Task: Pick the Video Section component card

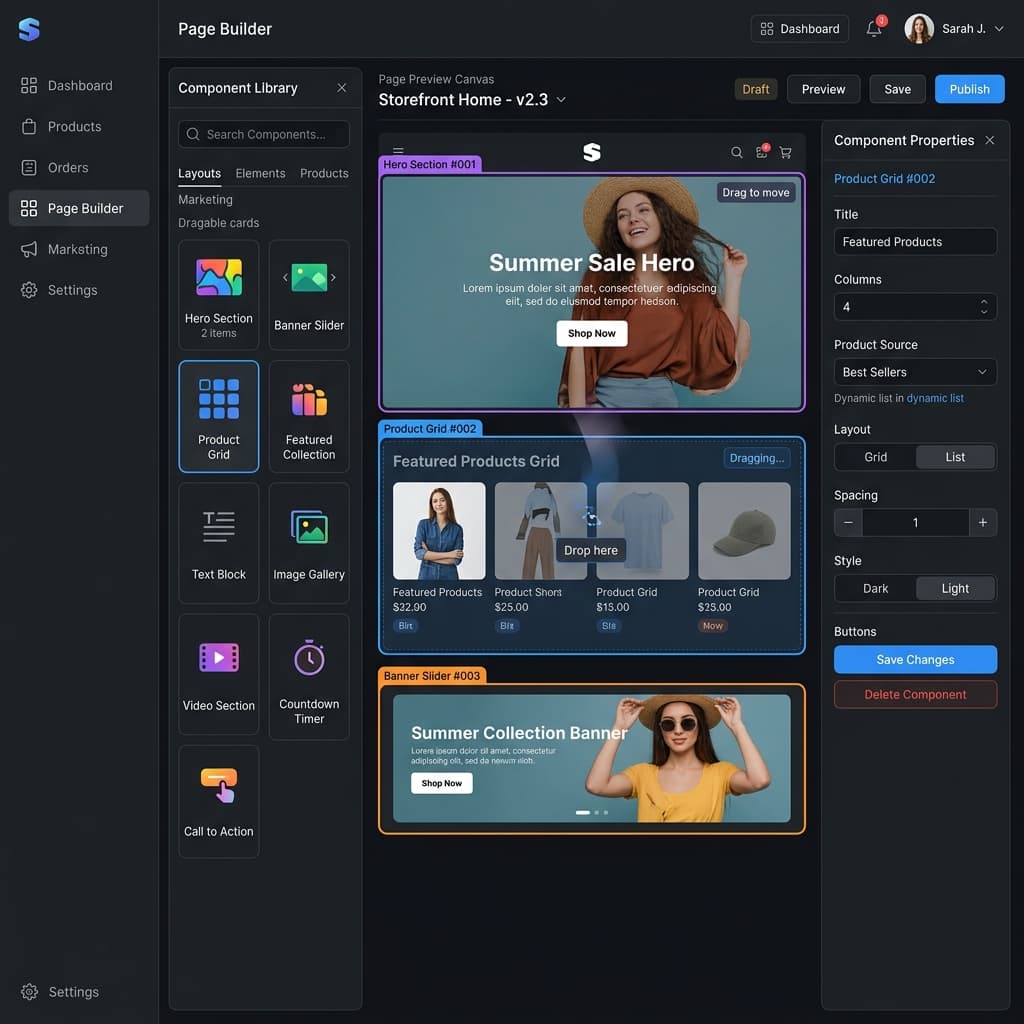Action: [x=219, y=675]
